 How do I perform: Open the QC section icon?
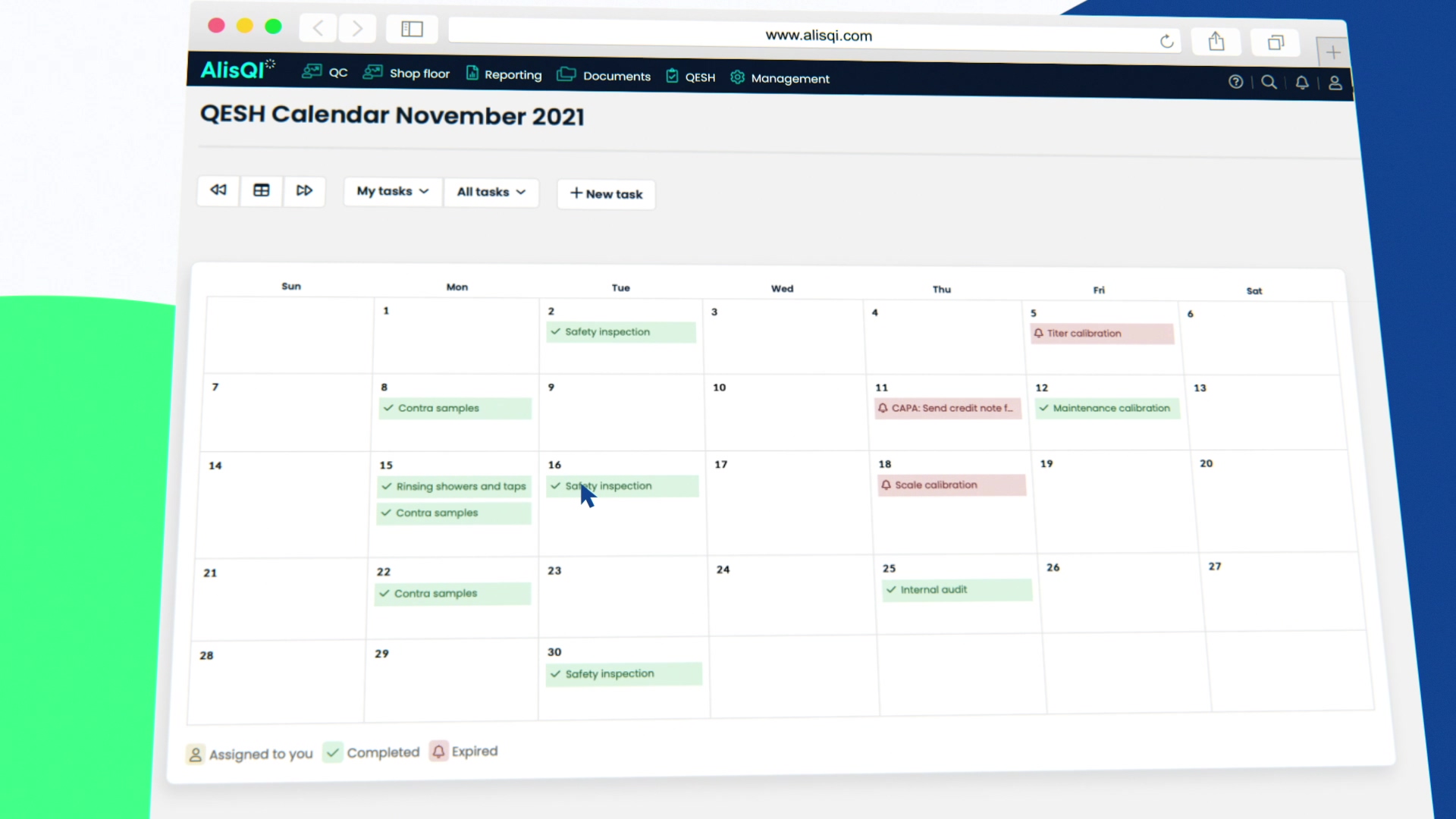(311, 71)
